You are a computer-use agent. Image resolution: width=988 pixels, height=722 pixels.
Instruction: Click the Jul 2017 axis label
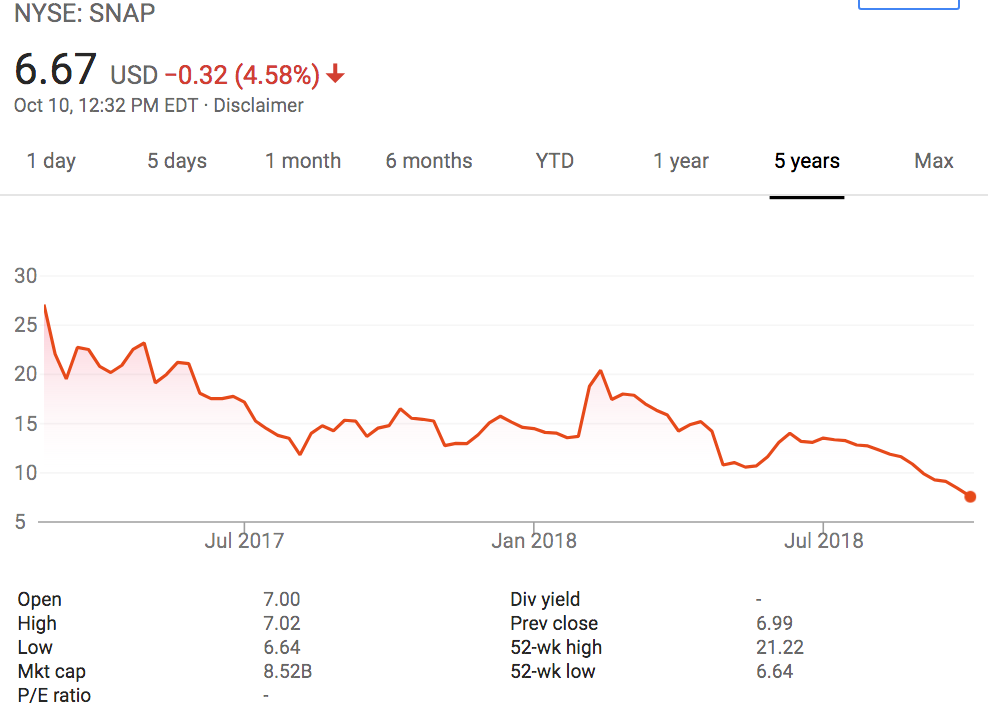point(244,540)
